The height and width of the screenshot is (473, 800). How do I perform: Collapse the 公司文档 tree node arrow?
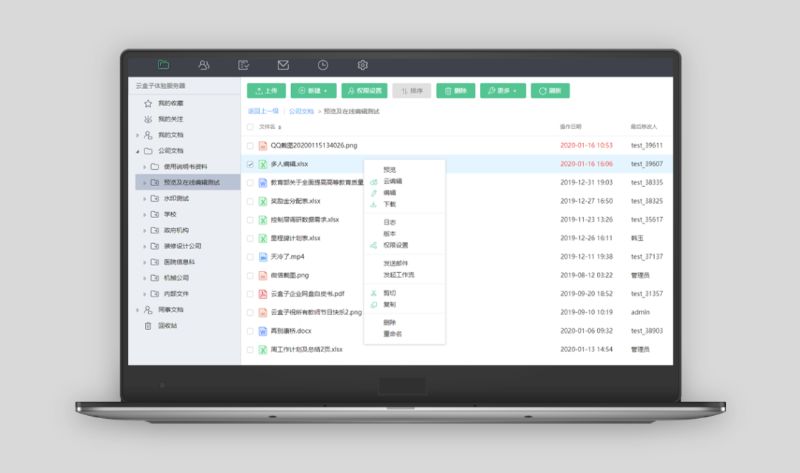tap(138, 151)
